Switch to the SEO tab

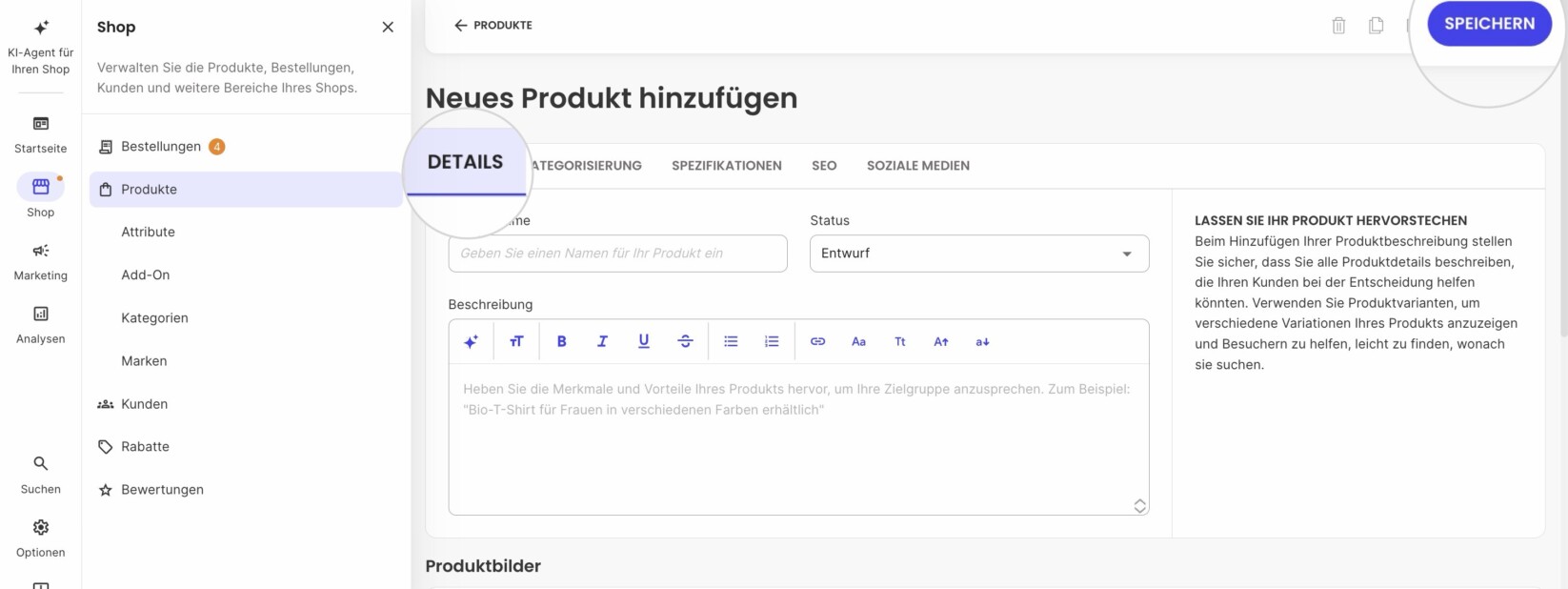(x=824, y=165)
